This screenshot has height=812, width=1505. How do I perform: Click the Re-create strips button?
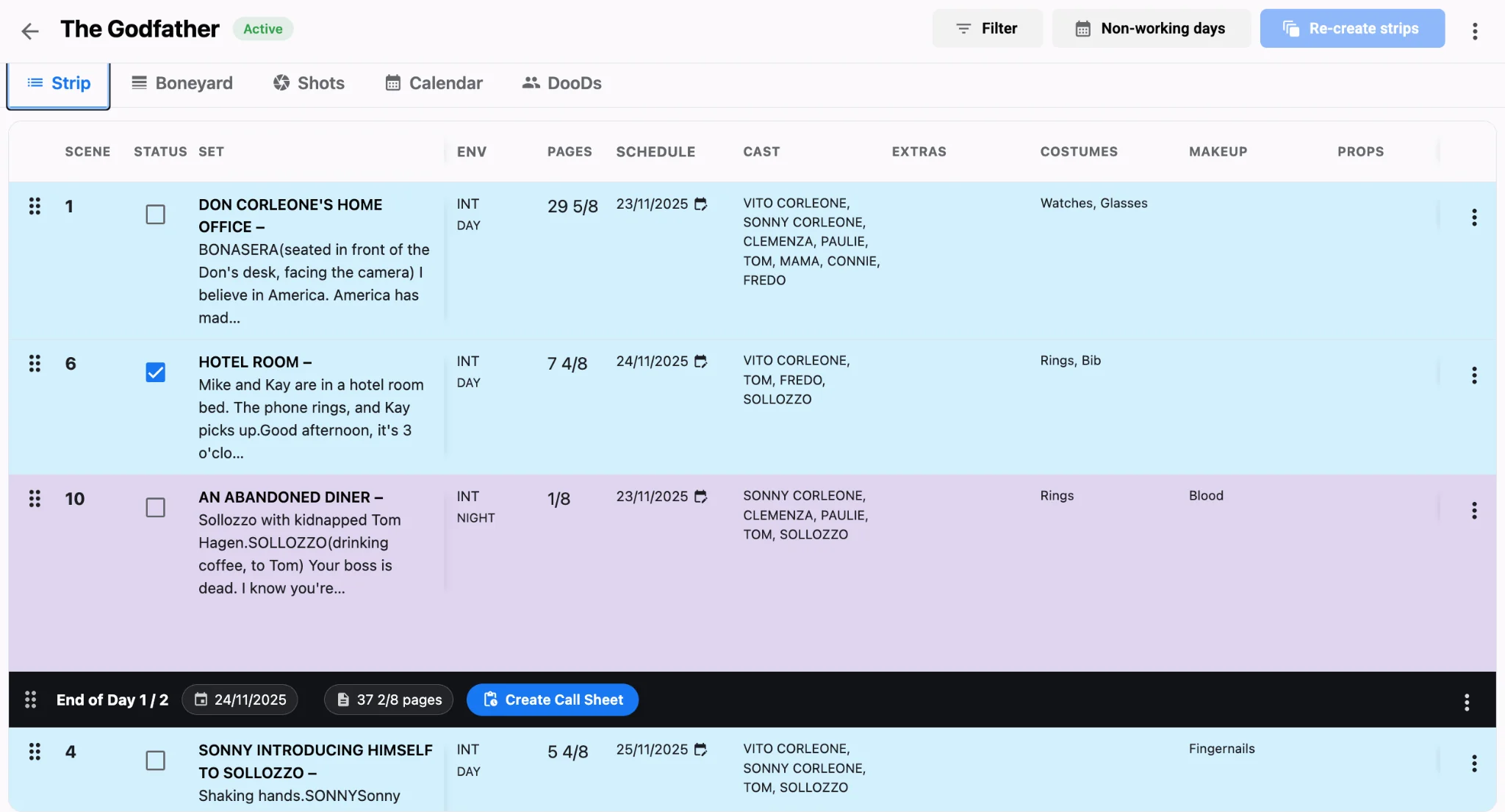(1352, 29)
